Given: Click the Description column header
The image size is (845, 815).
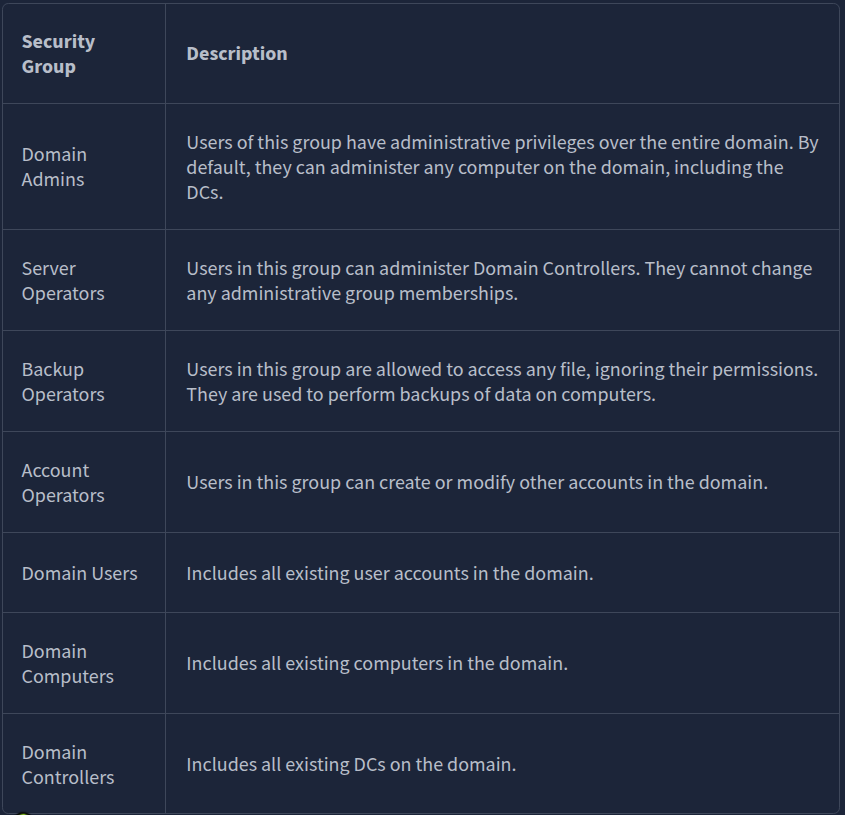Looking at the screenshot, I should [236, 54].
